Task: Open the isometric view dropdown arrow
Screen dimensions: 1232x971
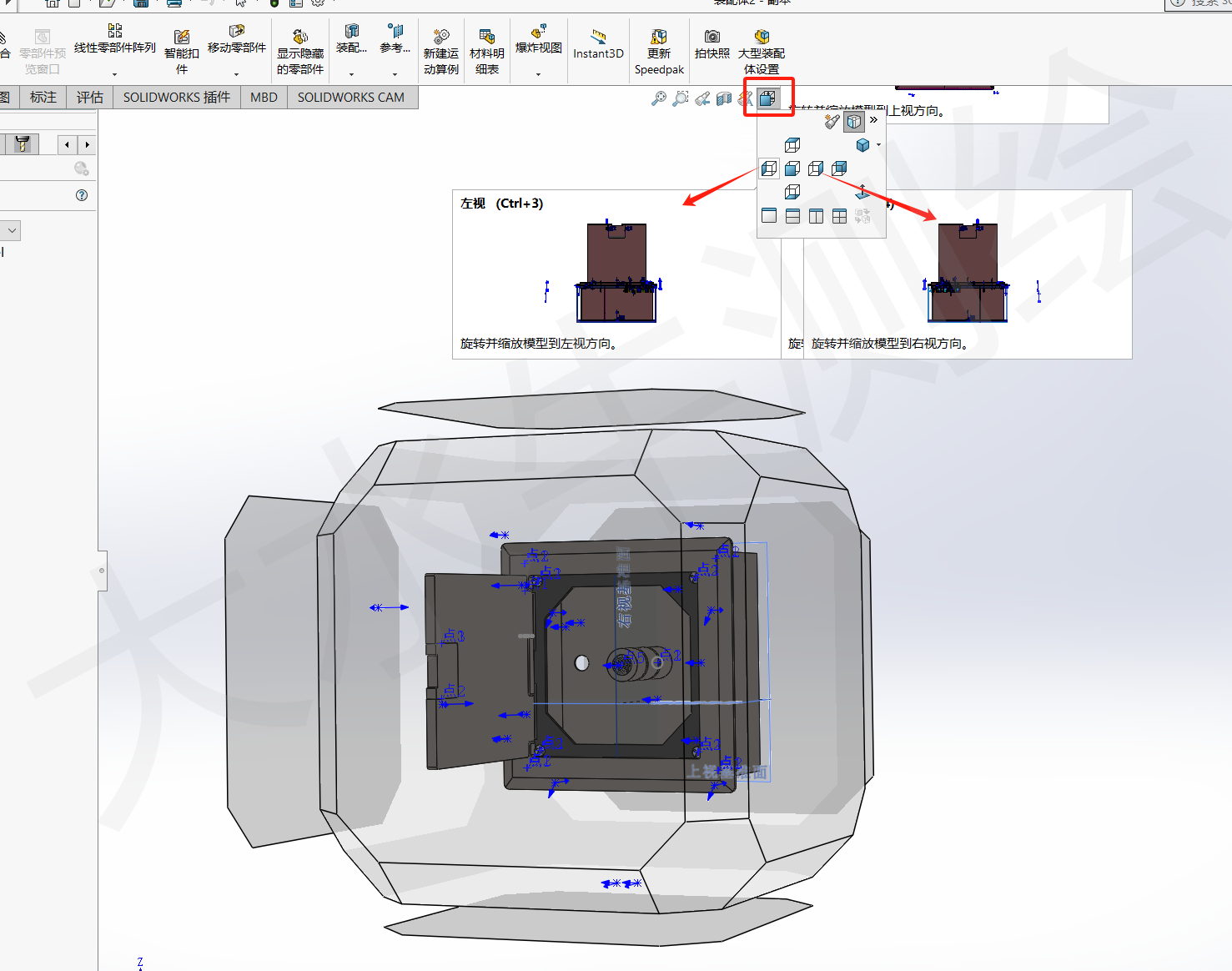Action: point(878,144)
